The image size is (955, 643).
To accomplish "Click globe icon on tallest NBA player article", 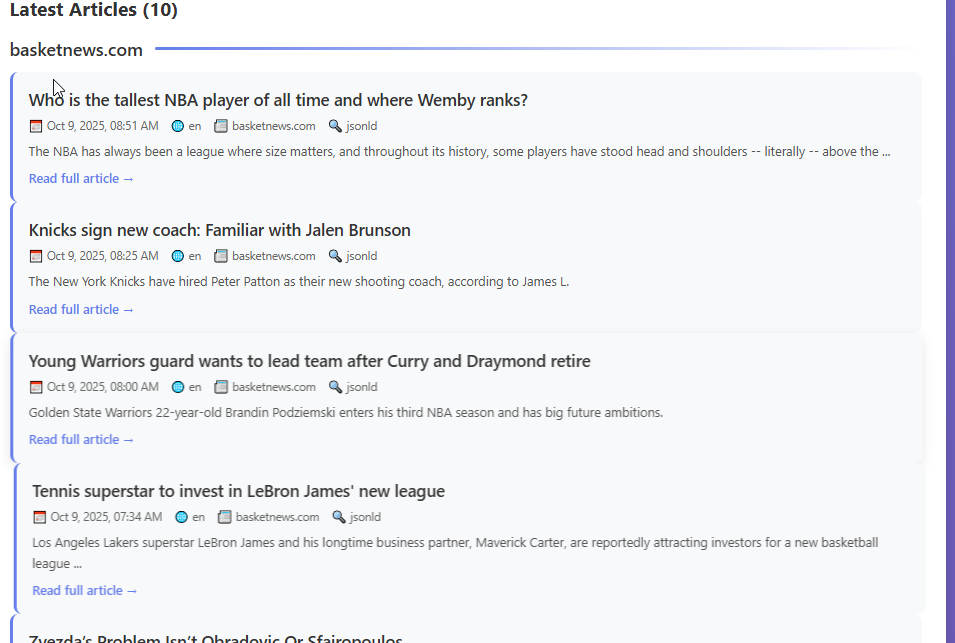I will tap(178, 126).
